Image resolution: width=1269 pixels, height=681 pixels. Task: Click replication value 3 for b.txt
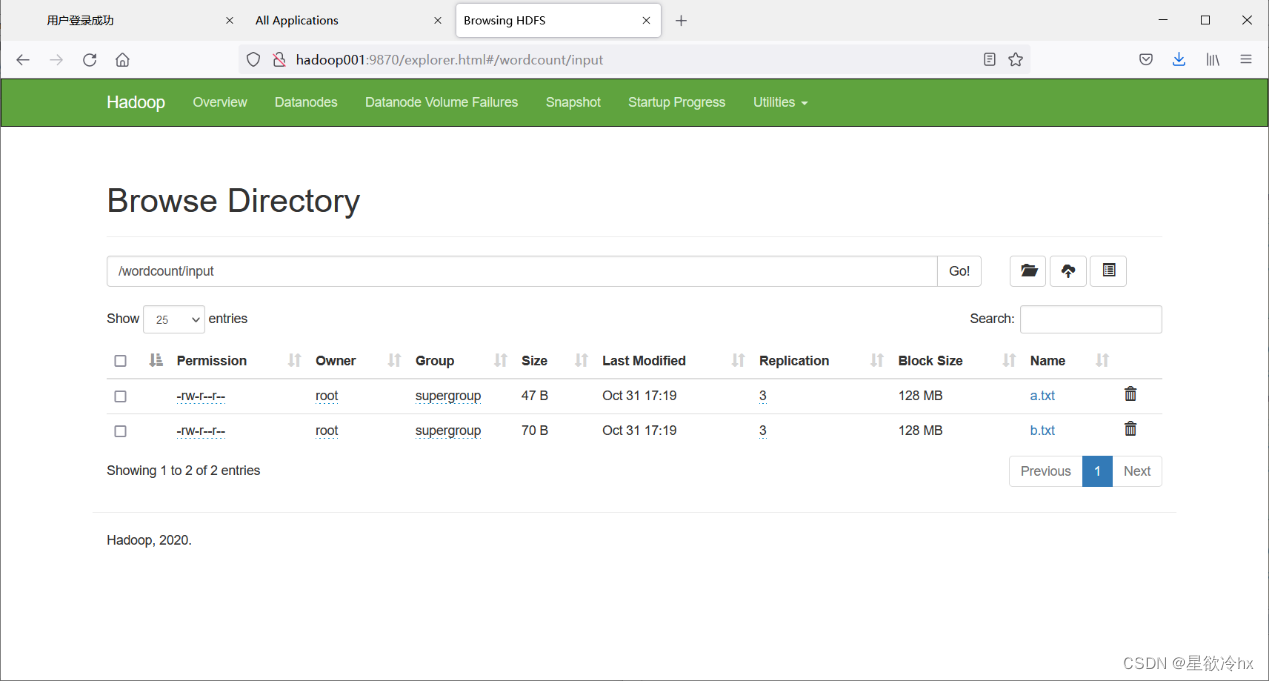tap(763, 431)
